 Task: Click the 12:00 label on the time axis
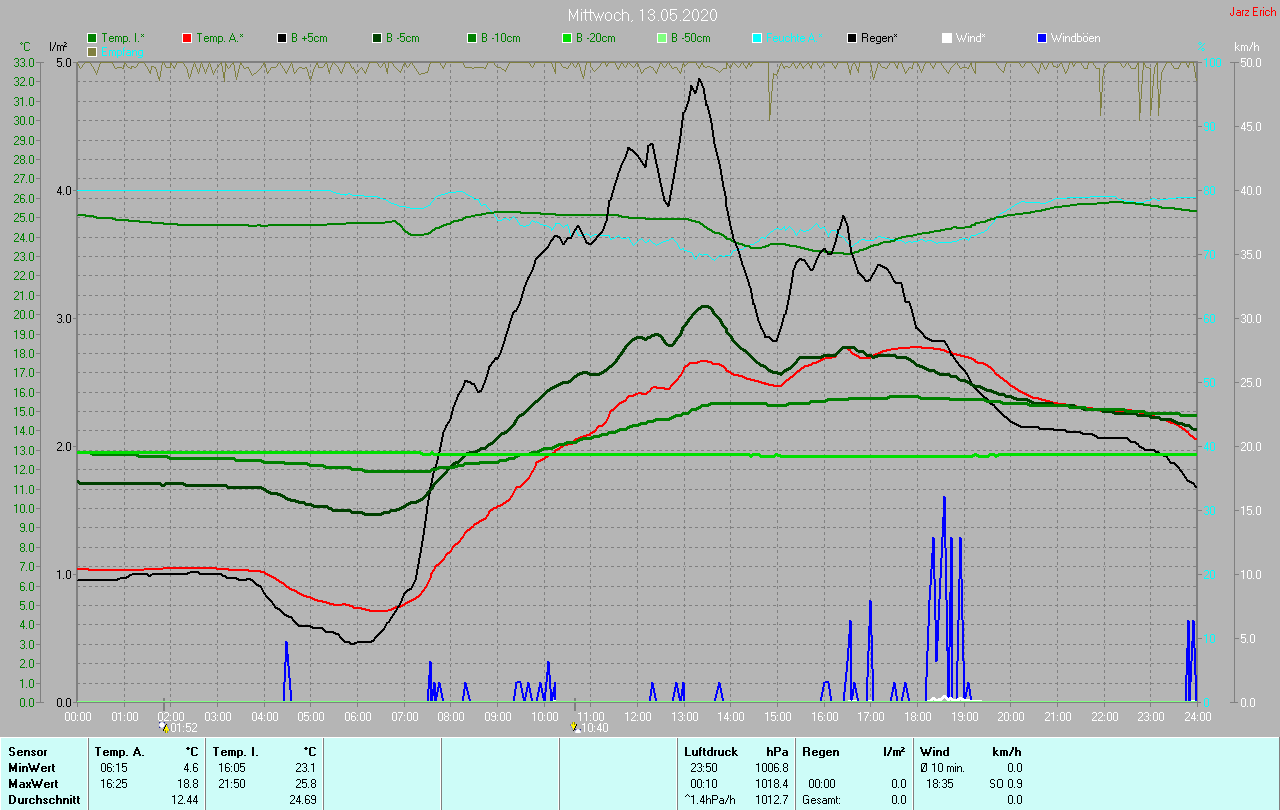point(637,716)
